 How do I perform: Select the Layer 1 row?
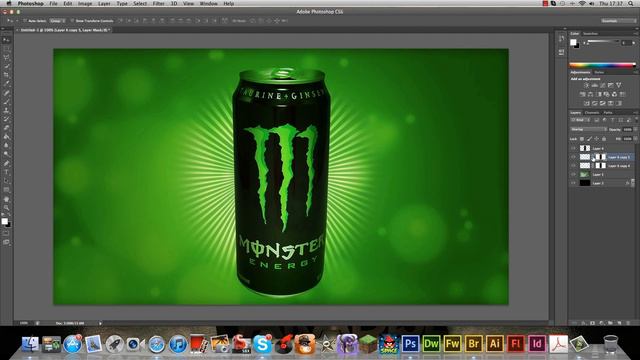pyautogui.click(x=602, y=175)
